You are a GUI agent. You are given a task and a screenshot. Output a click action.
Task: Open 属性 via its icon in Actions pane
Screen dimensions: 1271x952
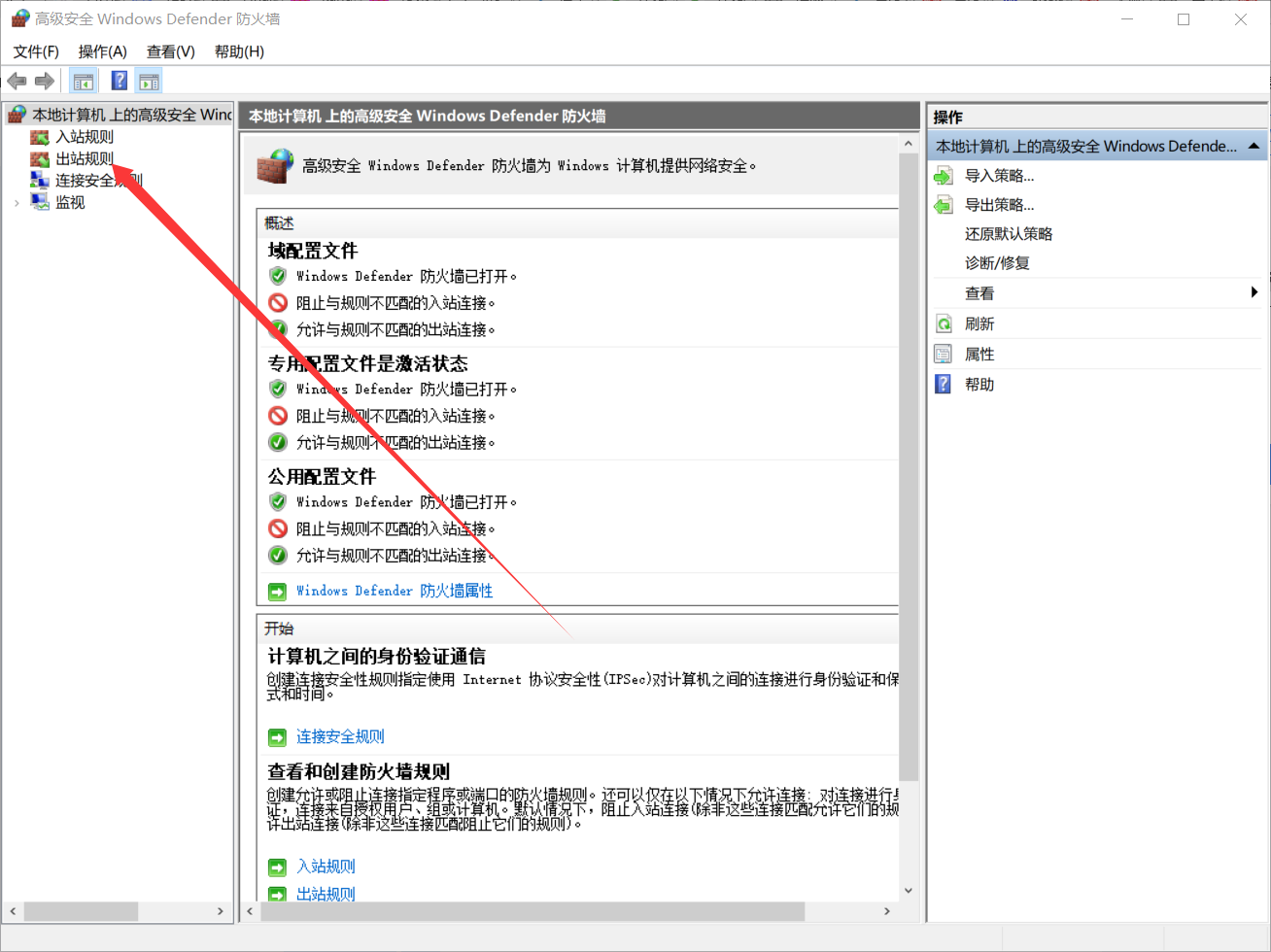[943, 354]
